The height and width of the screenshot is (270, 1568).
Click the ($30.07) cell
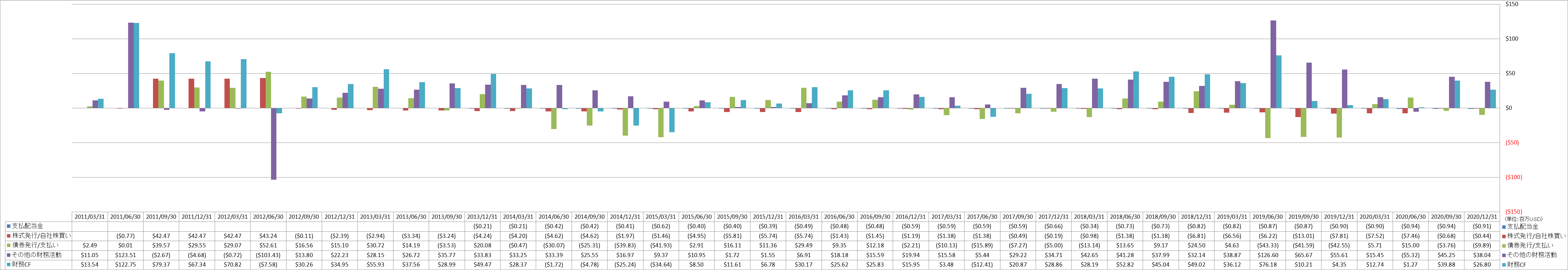[554, 246]
